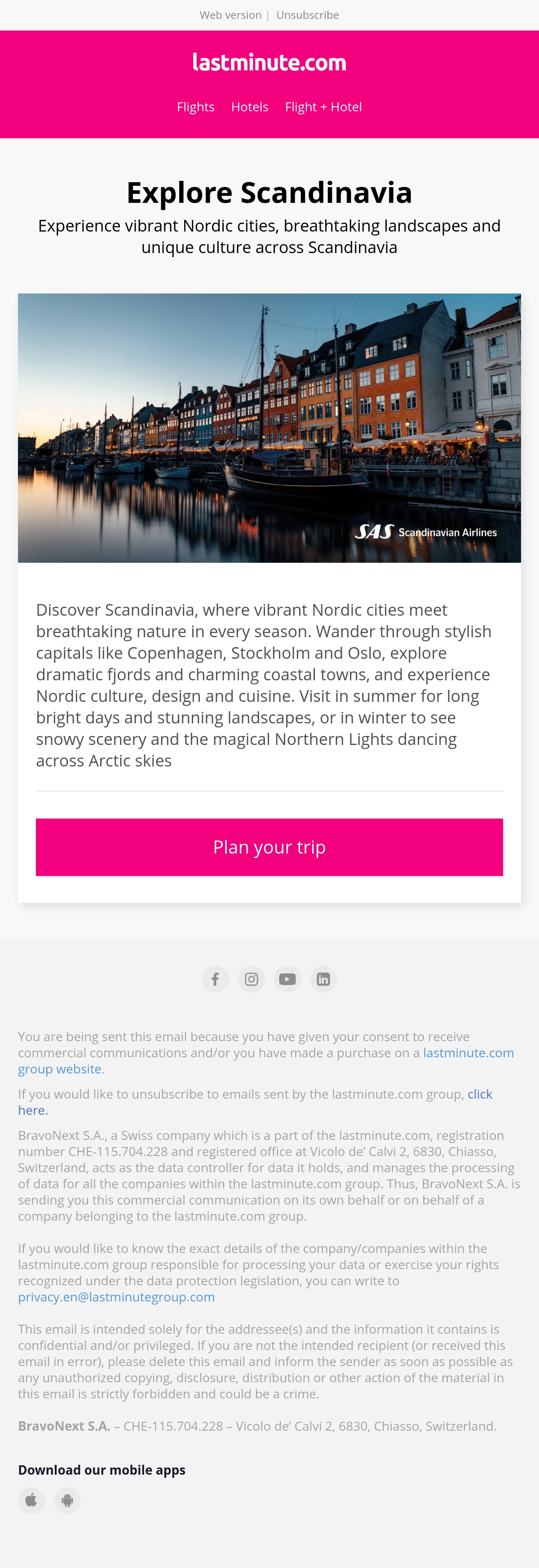Viewport: 539px width, 1568px height.
Task: Click the Plan your trip button
Action: [x=269, y=847]
